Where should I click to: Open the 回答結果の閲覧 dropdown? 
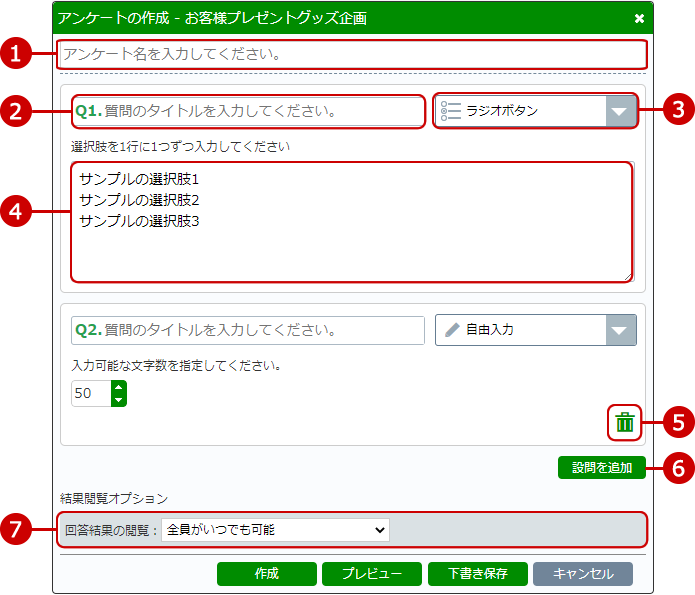[x=275, y=530]
